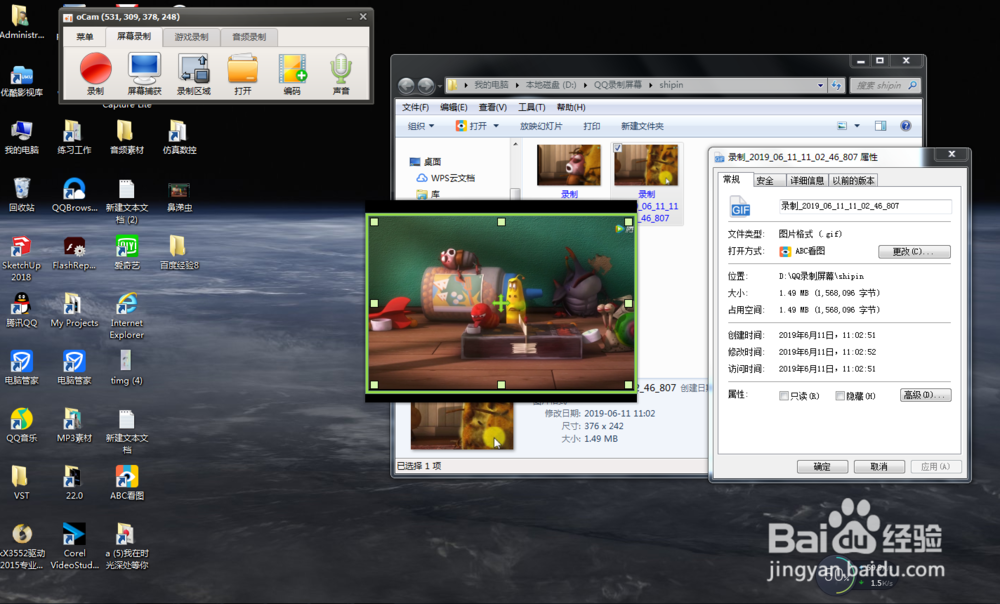The image size is (1000, 604).
Task: Open the 查看(V) menu
Action: click(492, 107)
